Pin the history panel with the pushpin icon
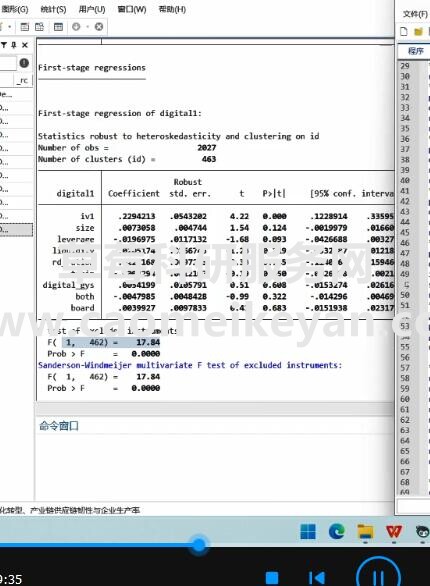430x586 pixels. [14, 45]
